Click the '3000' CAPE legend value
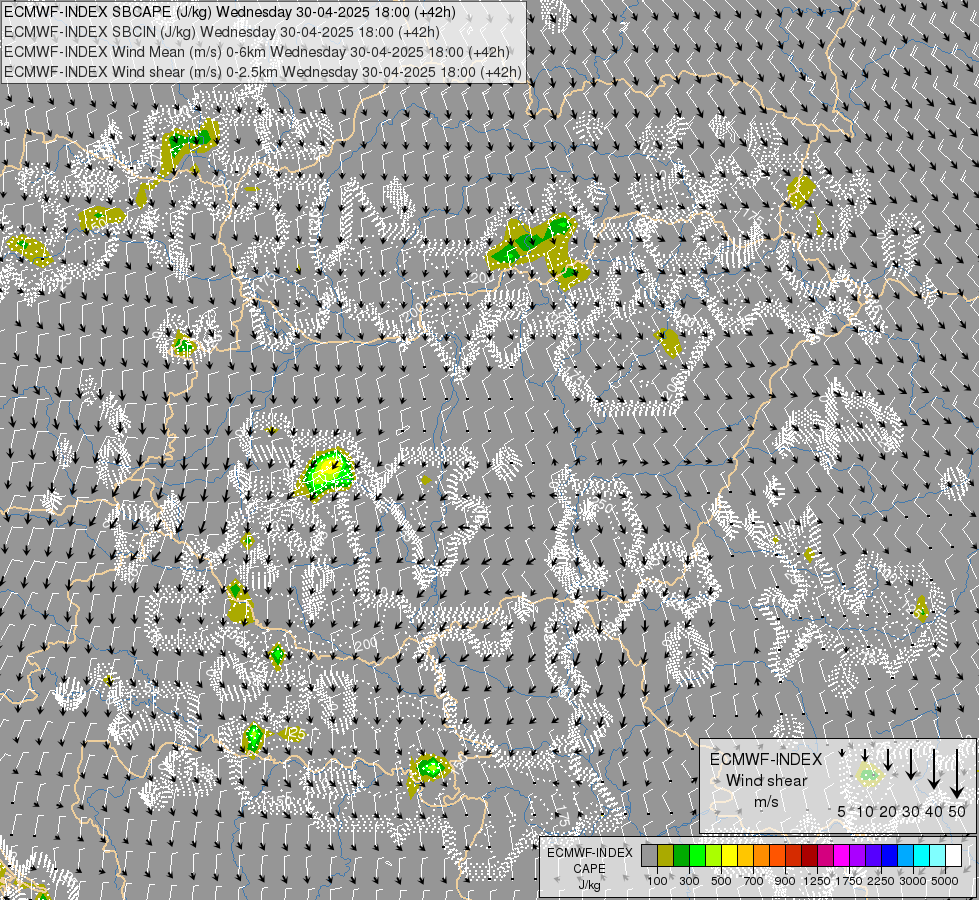979x900 pixels. pyautogui.click(x=913, y=881)
